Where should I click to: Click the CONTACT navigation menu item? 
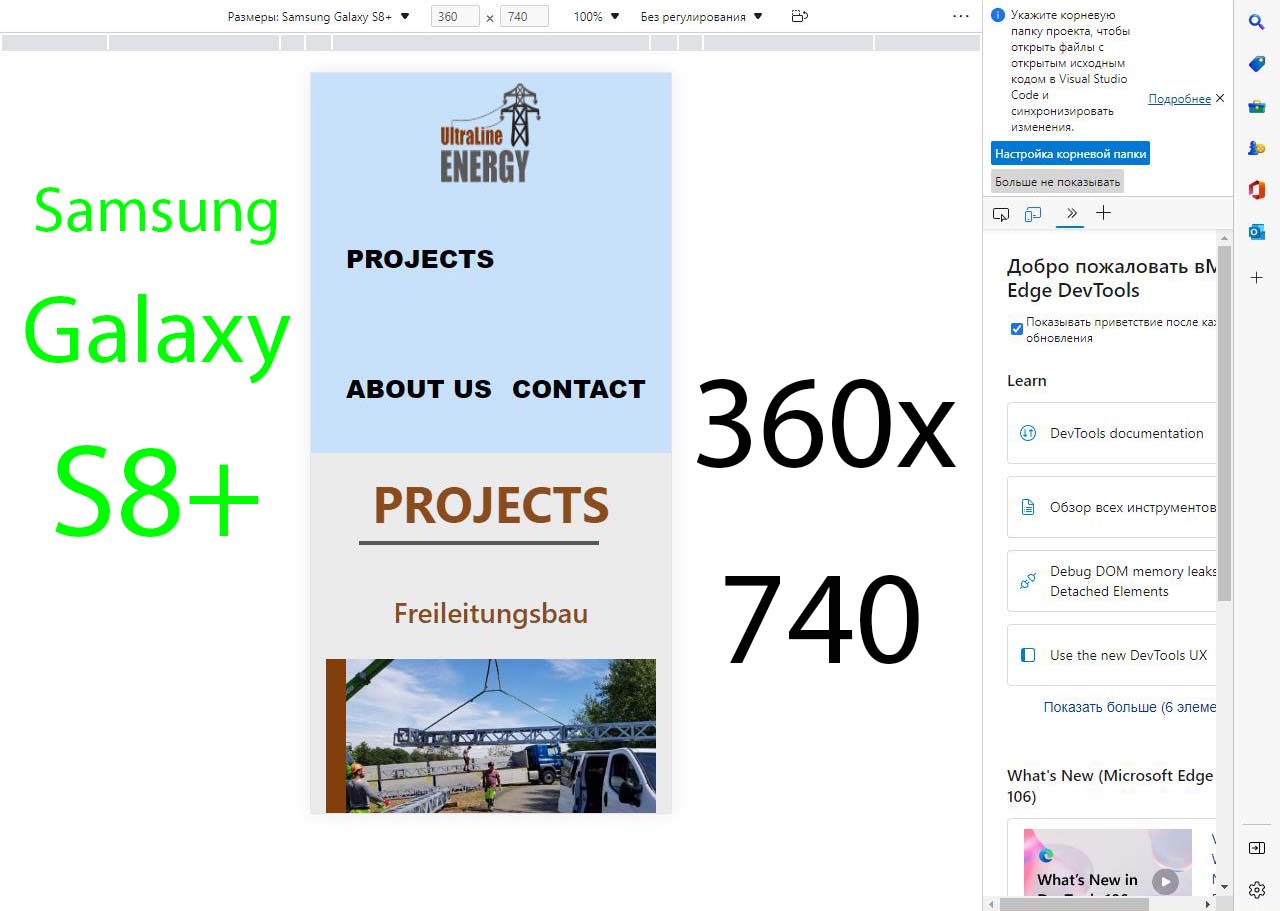coord(578,389)
